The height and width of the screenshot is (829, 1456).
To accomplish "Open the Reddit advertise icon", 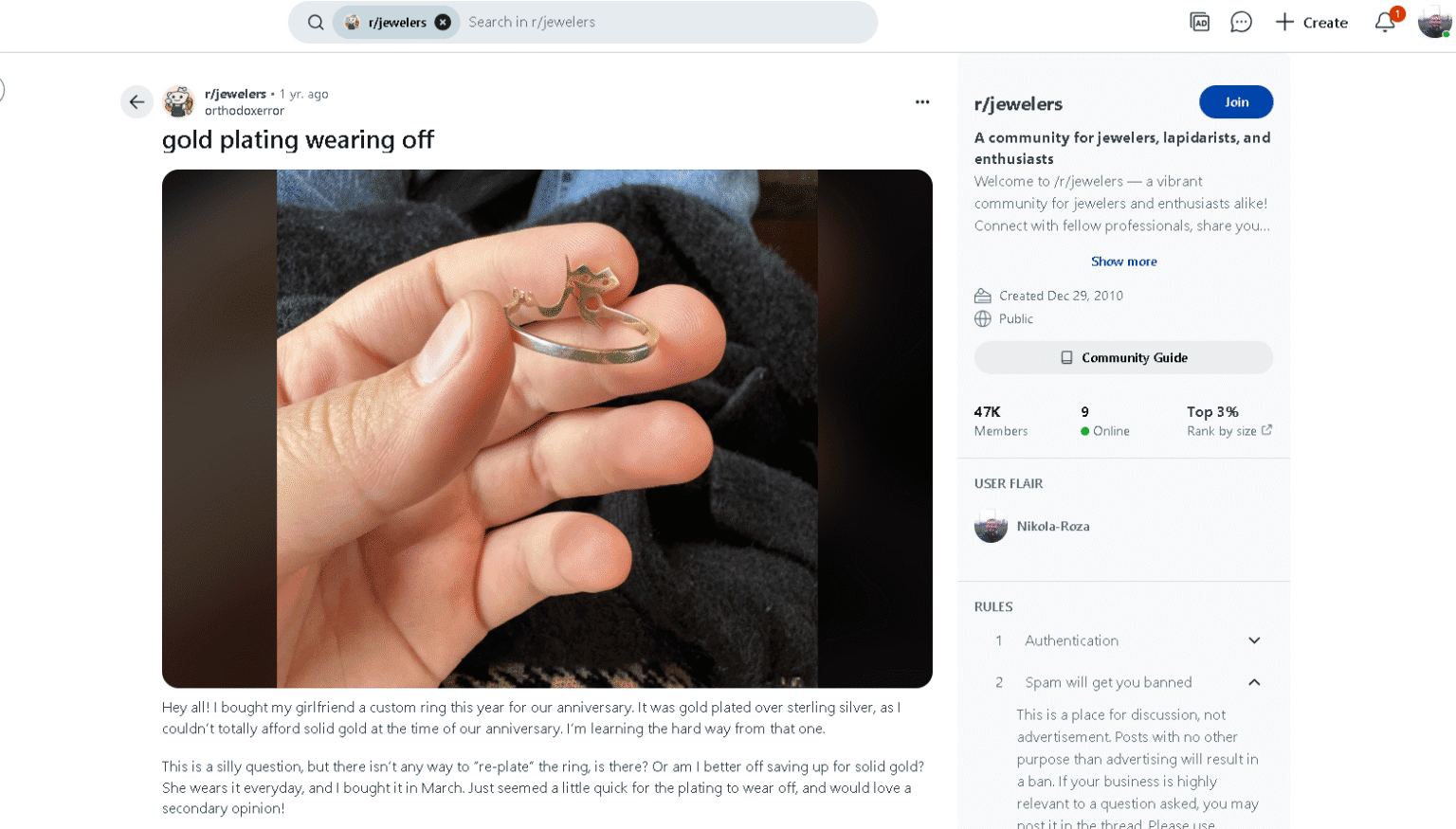I will point(1199,22).
